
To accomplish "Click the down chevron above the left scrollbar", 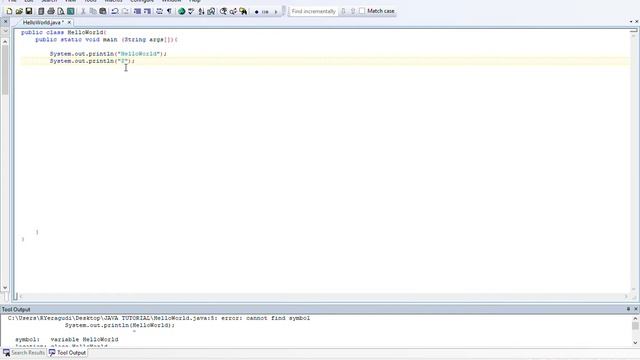I will pos(6,31).
